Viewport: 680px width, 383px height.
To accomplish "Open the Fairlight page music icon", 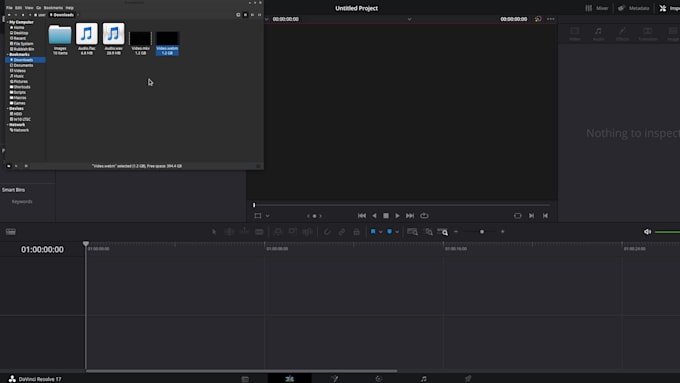I will click(x=423, y=379).
